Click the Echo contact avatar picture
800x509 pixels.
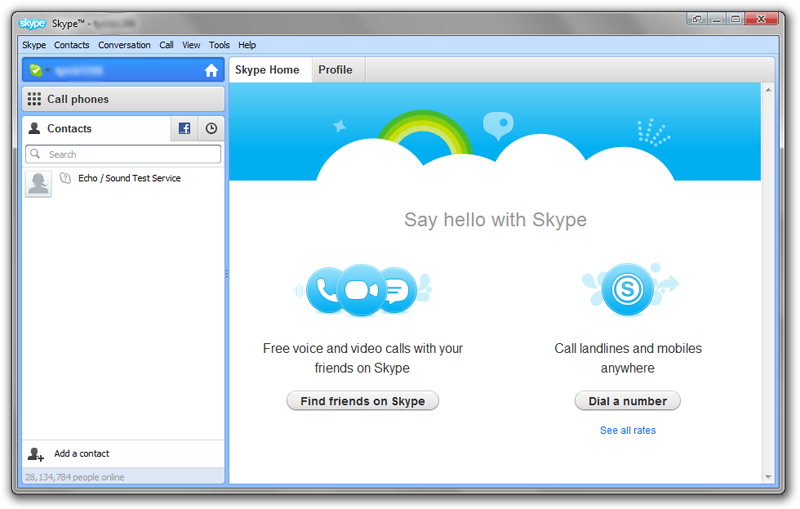[39, 184]
